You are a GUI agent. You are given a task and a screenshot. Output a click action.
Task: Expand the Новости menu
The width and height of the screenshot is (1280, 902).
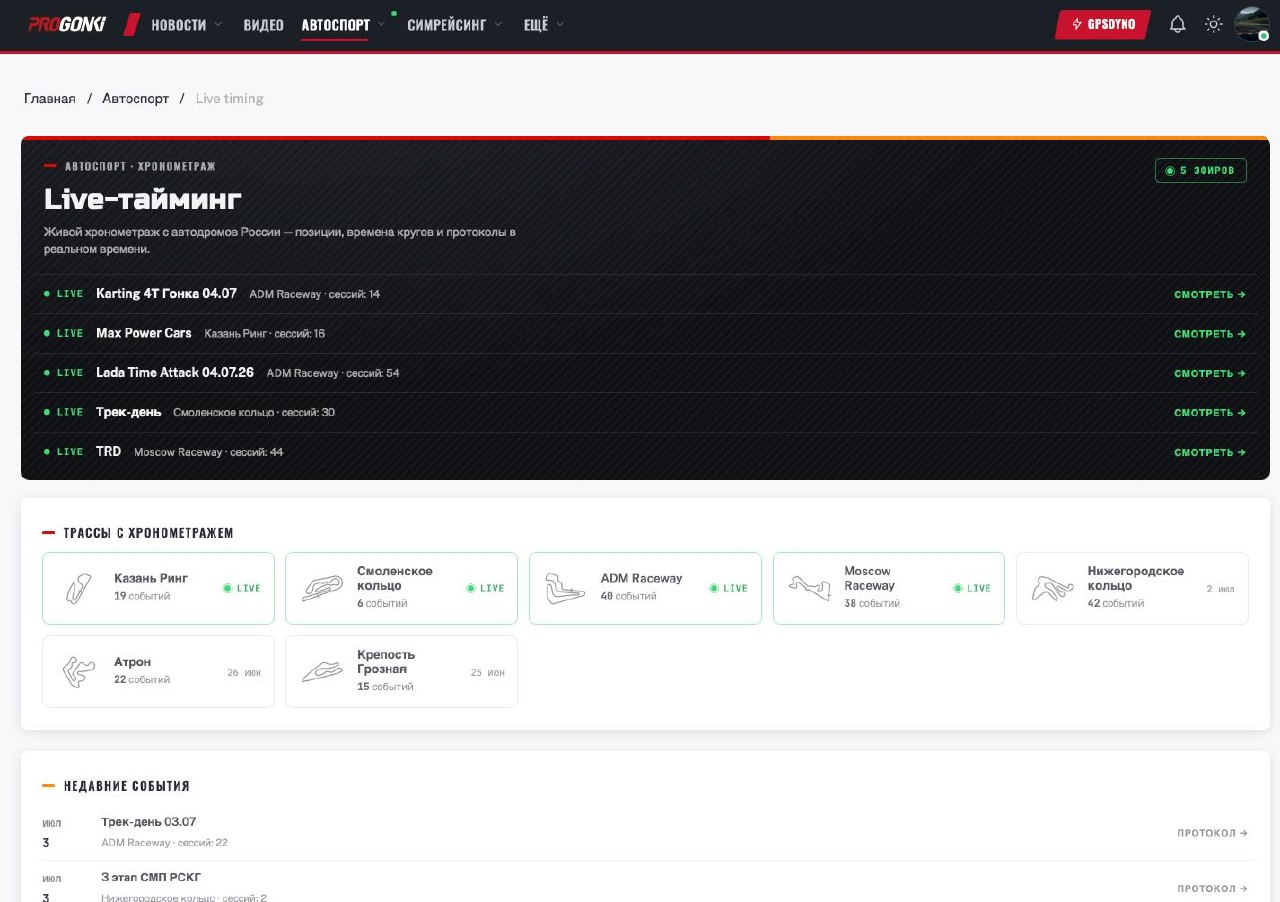tap(186, 25)
